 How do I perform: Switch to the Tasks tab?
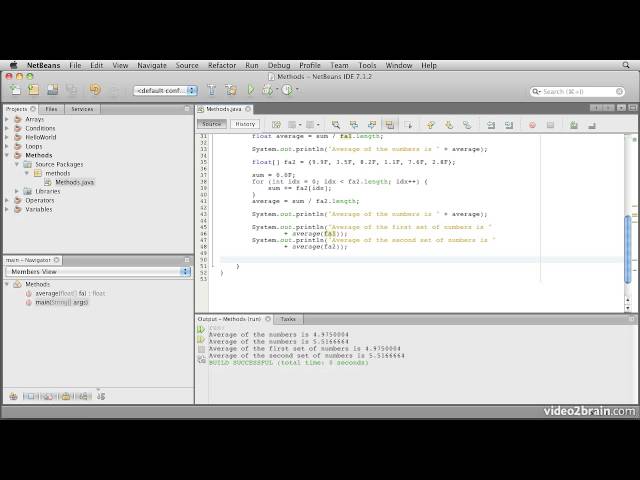288,319
